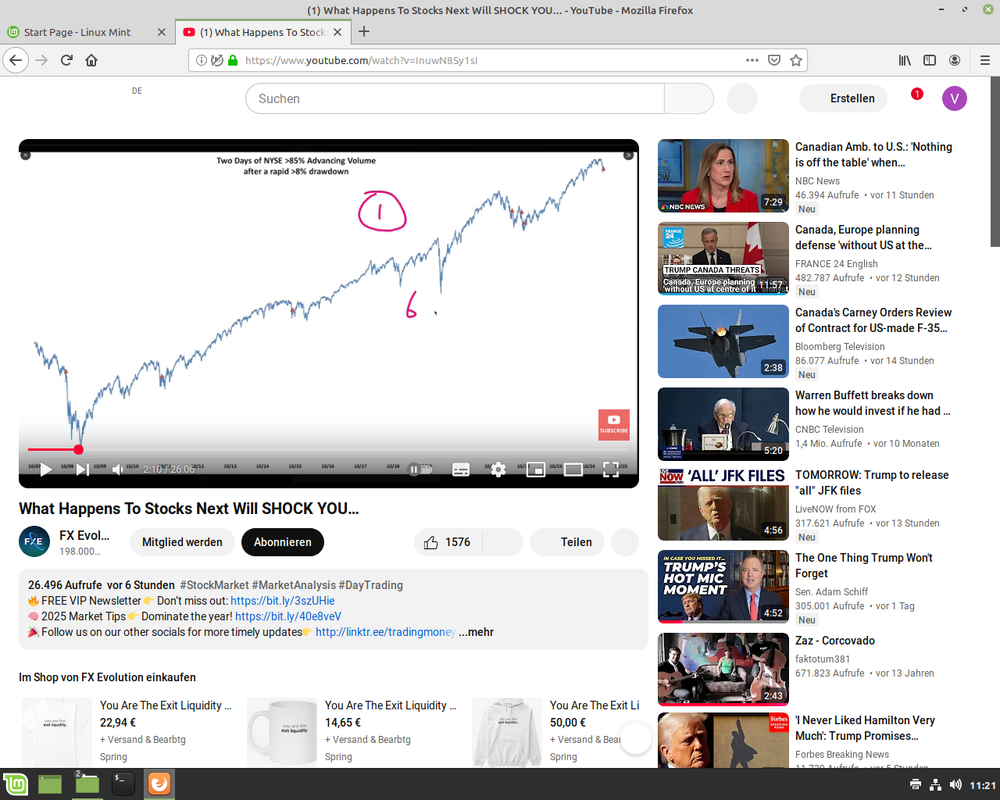Expand description with ...mehr
The image size is (1000, 800).
tap(476, 632)
